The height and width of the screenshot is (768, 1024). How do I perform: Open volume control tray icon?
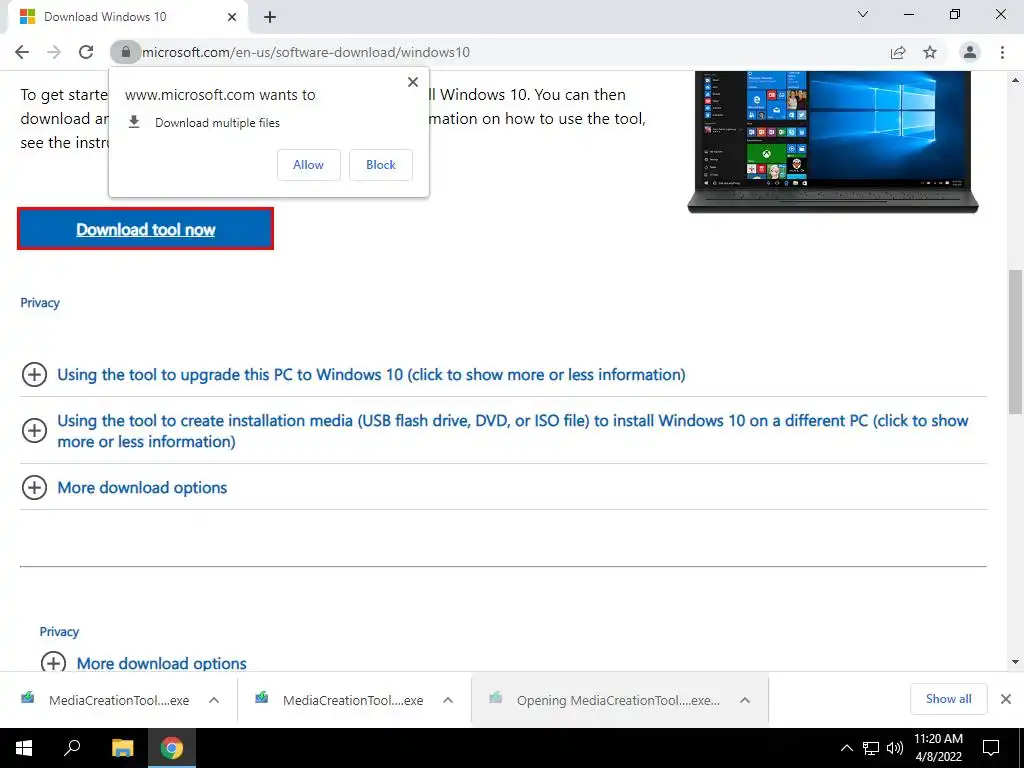[x=895, y=748]
